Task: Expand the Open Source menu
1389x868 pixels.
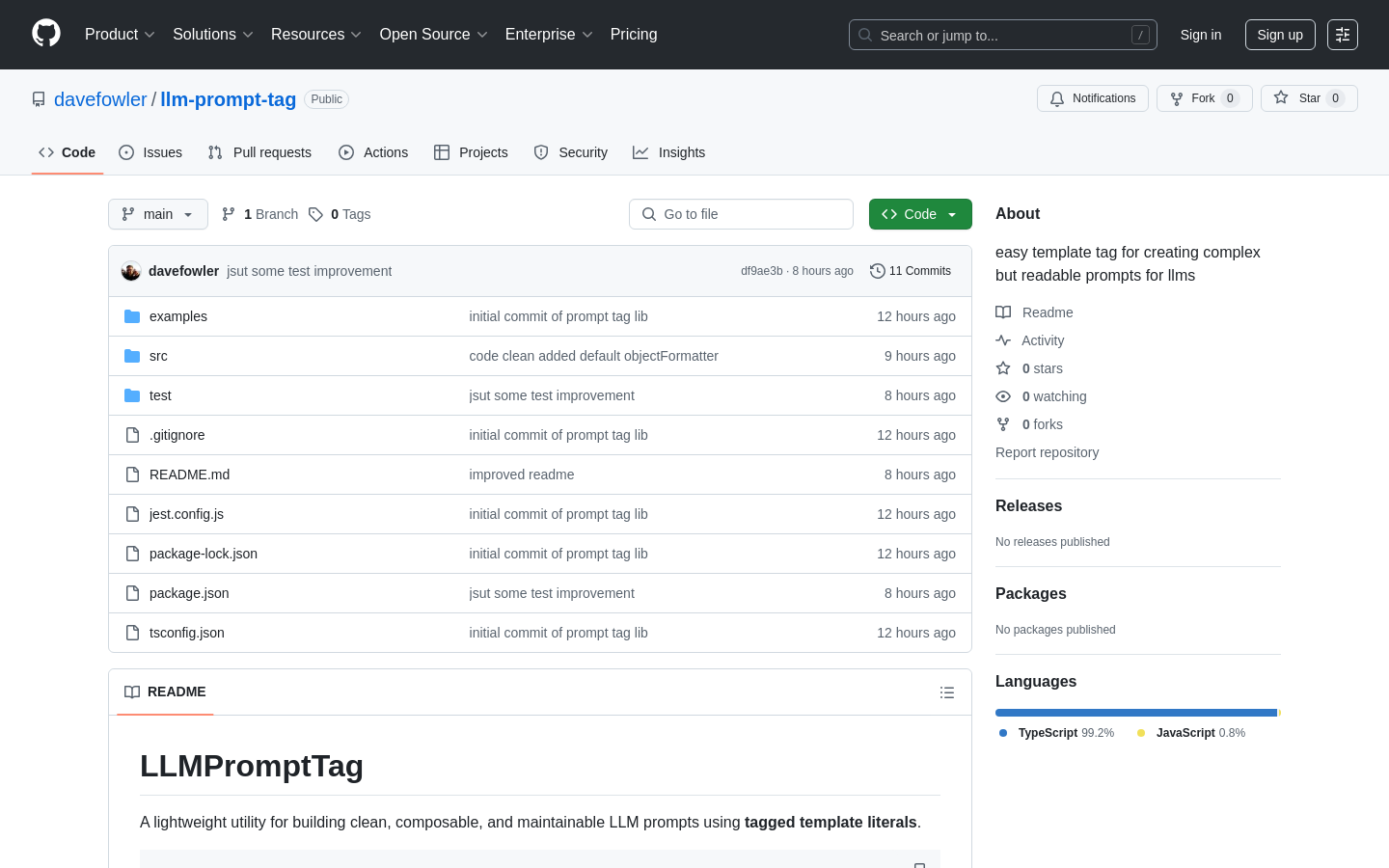Action: click(434, 35)
